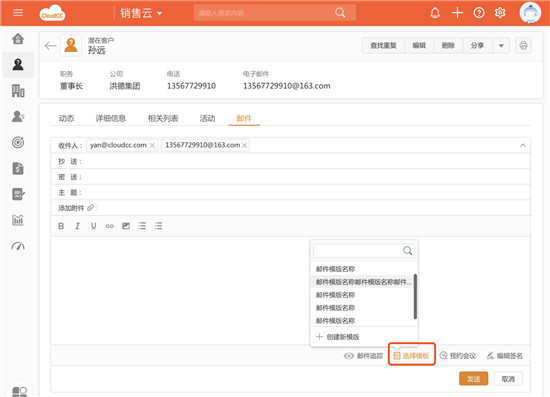Toggle italic formatting
550x397 pixels.
(77, 226)
